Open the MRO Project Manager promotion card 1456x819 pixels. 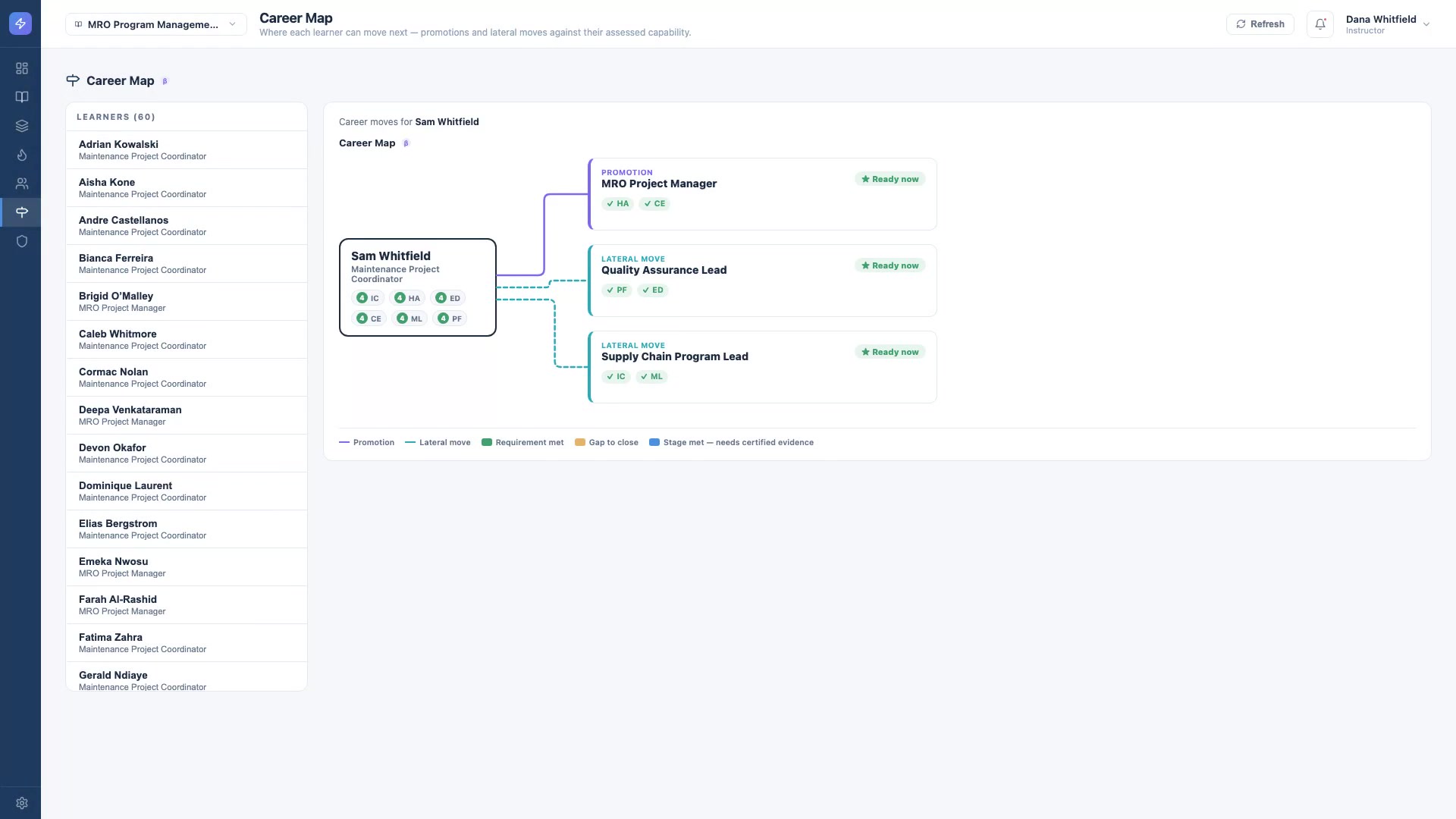tap(762, 194)
